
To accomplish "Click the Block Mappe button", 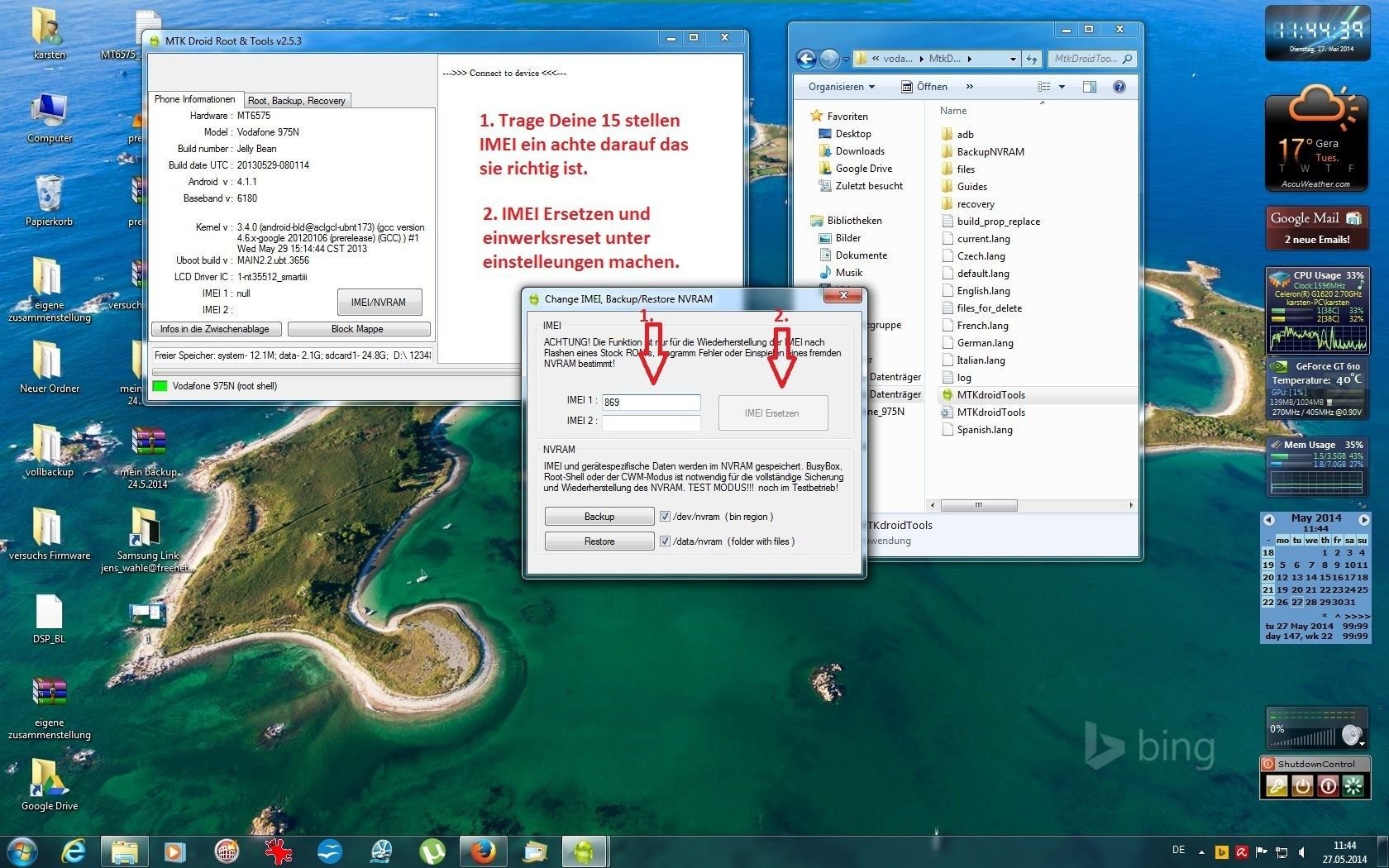I will (358, 329).
